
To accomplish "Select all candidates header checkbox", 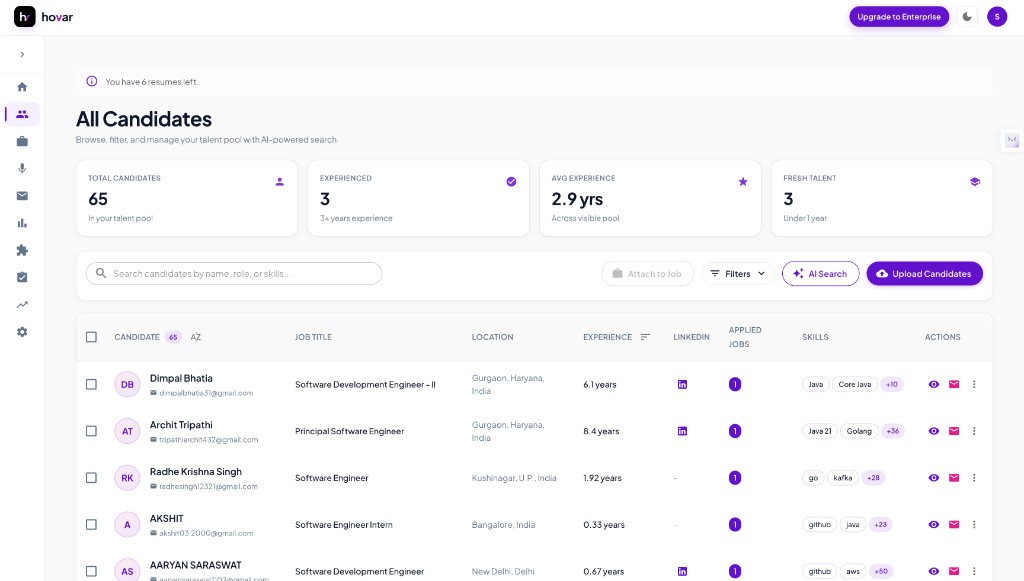I will point(91,337).
